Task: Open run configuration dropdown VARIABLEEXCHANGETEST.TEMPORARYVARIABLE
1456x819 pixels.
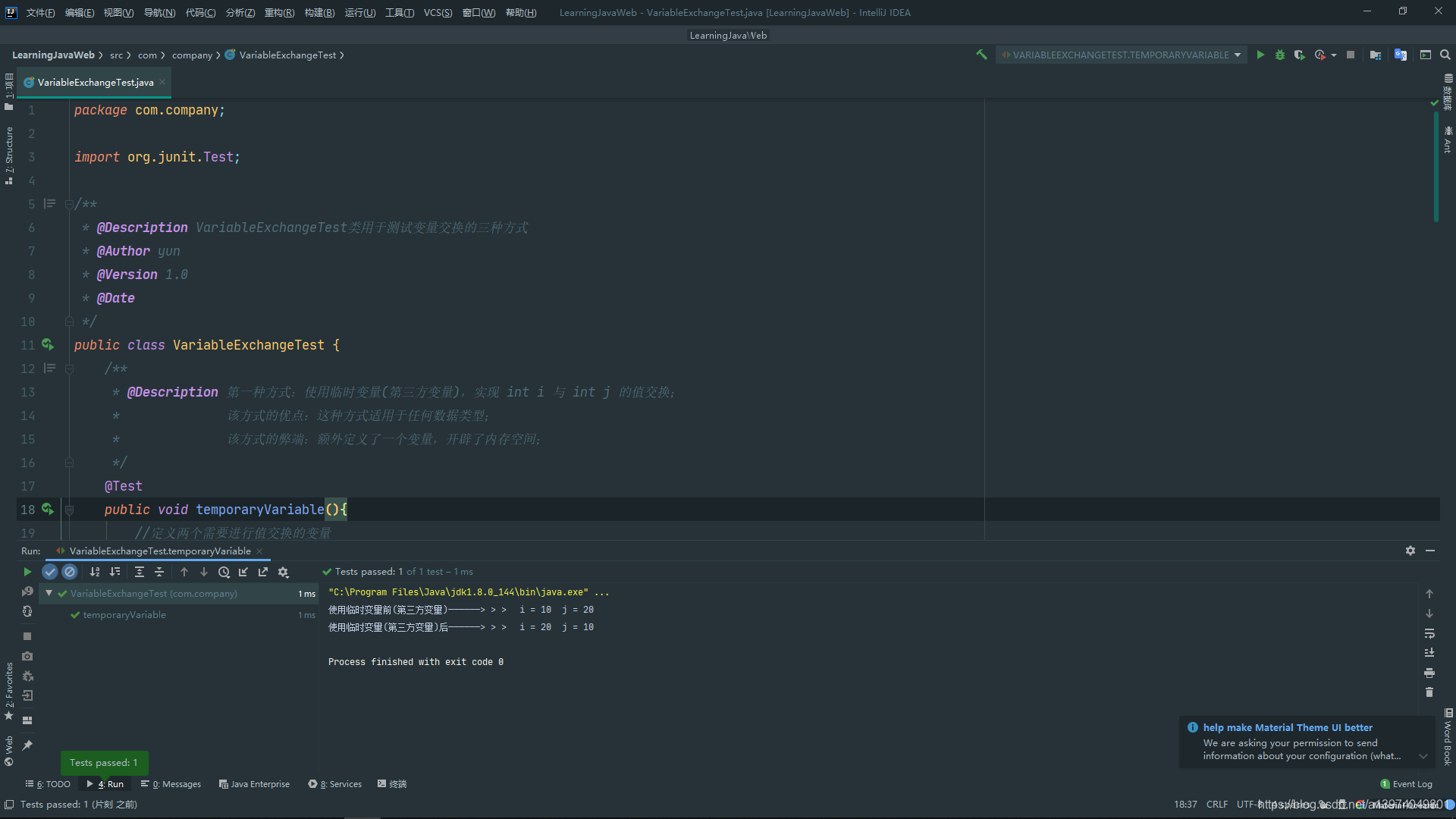Action: [1121, 55]
